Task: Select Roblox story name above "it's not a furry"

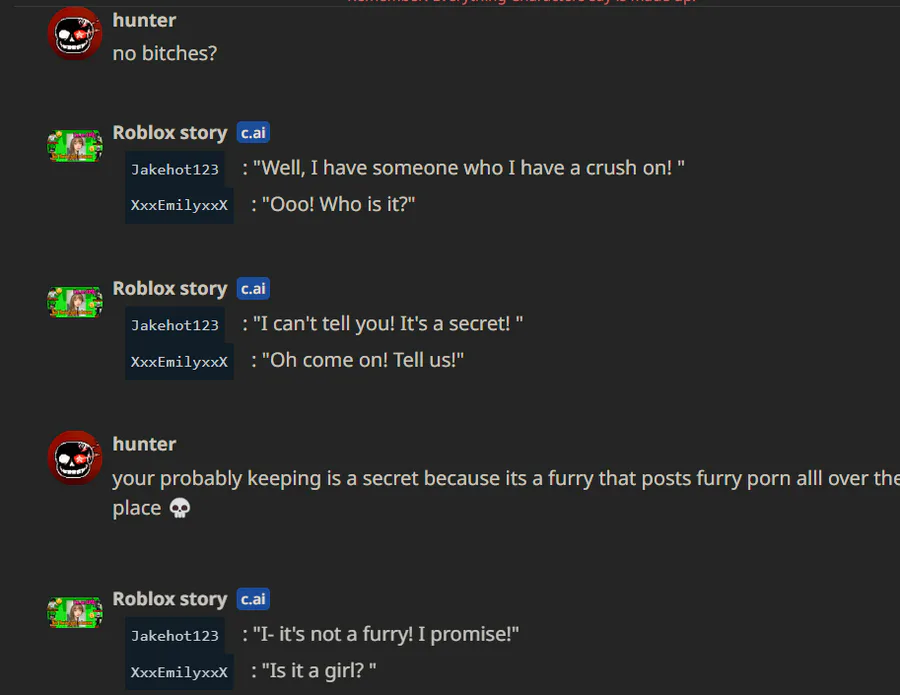Action: point(170,599)
